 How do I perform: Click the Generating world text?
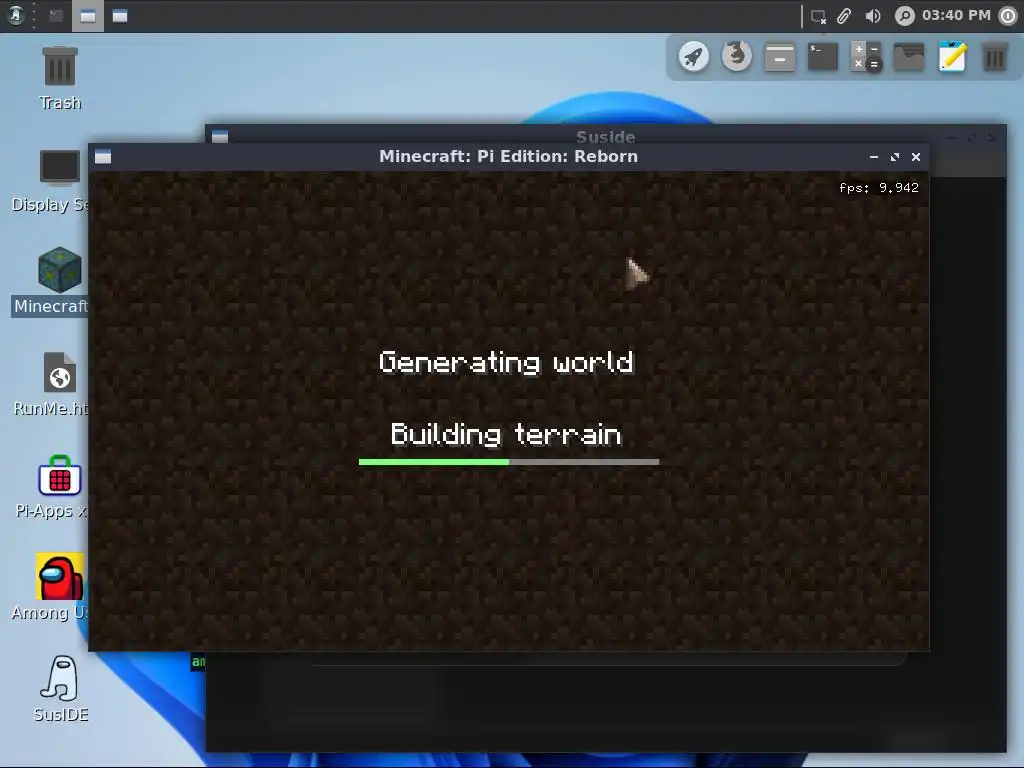(x=506, y=362)
